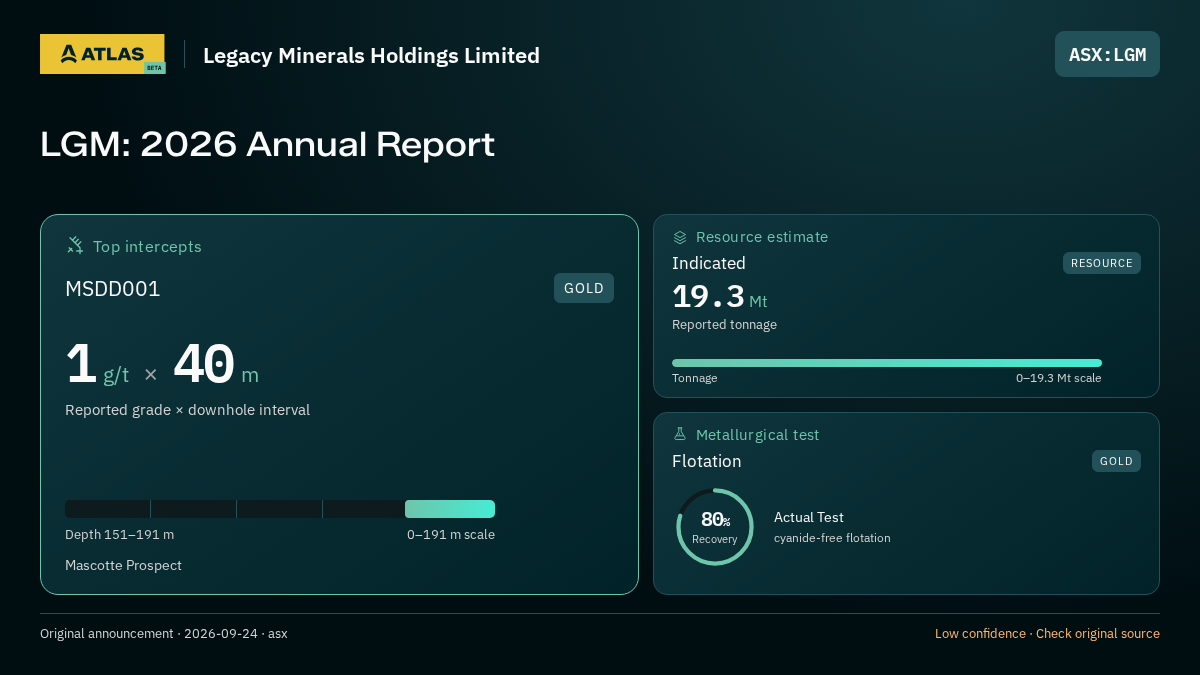Click the Tonnage bar label
The height and width of the screenshot is (675, 1200).
694,378
